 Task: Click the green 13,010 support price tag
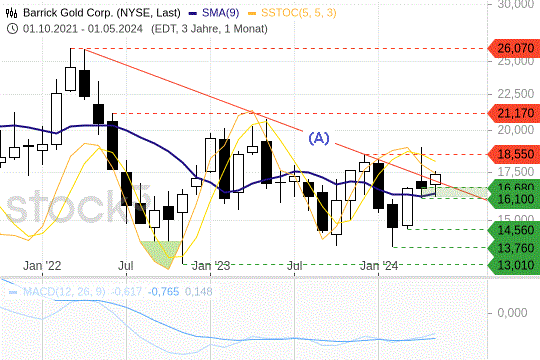pyautogui.click(x=514, y=265)
